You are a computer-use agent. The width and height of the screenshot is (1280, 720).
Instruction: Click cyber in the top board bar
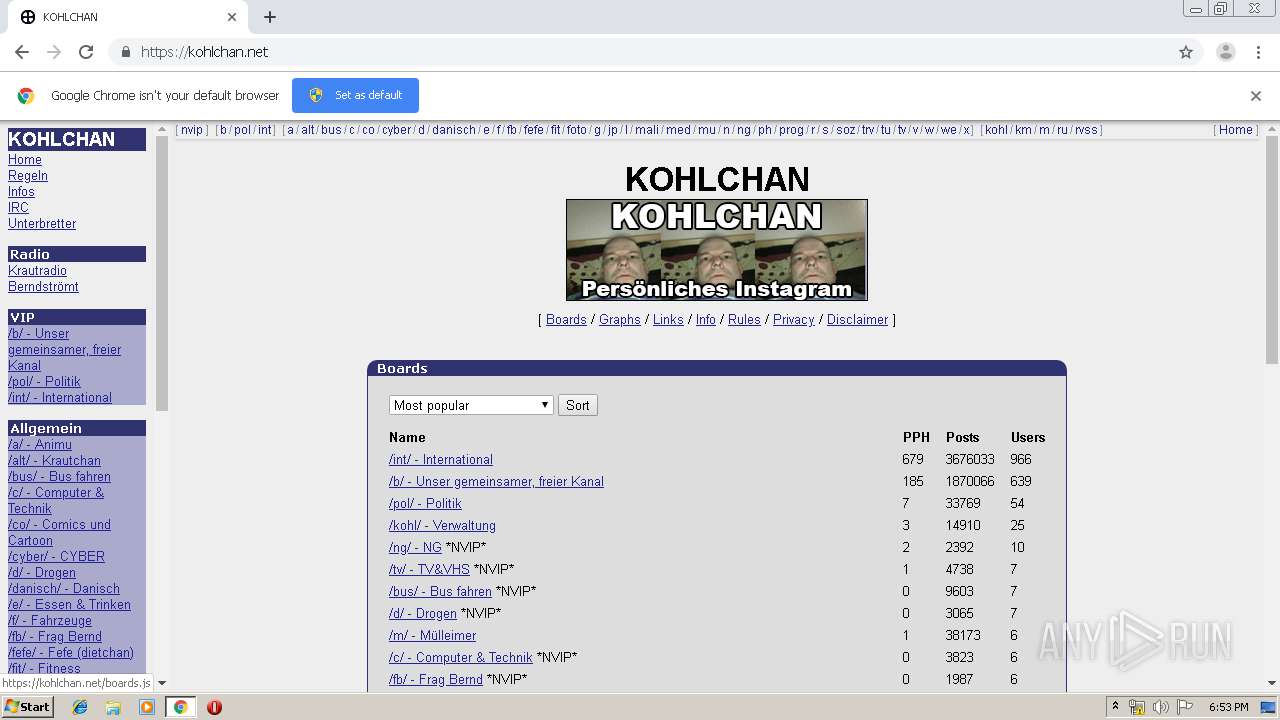[x=396, y=130]
